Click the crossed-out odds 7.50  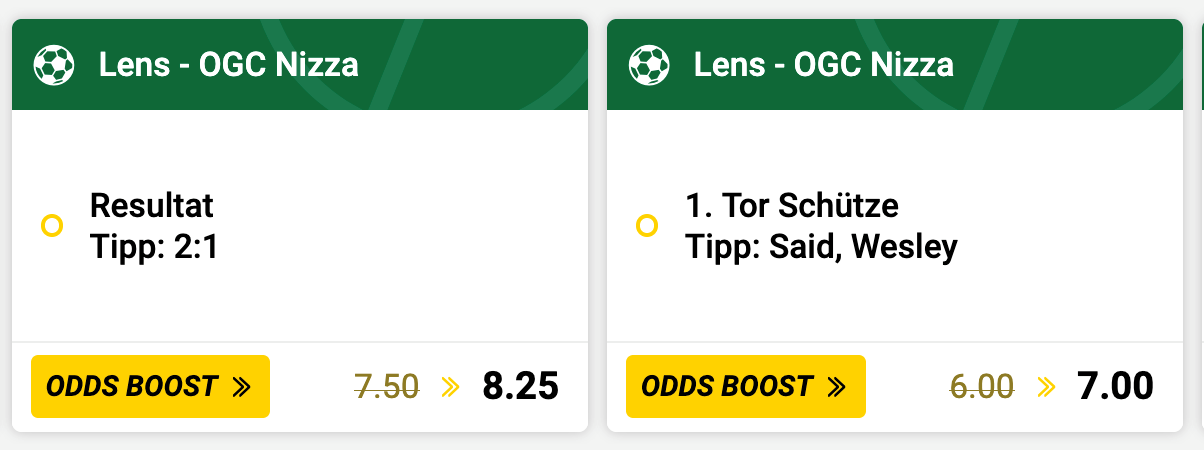[387, 386]
